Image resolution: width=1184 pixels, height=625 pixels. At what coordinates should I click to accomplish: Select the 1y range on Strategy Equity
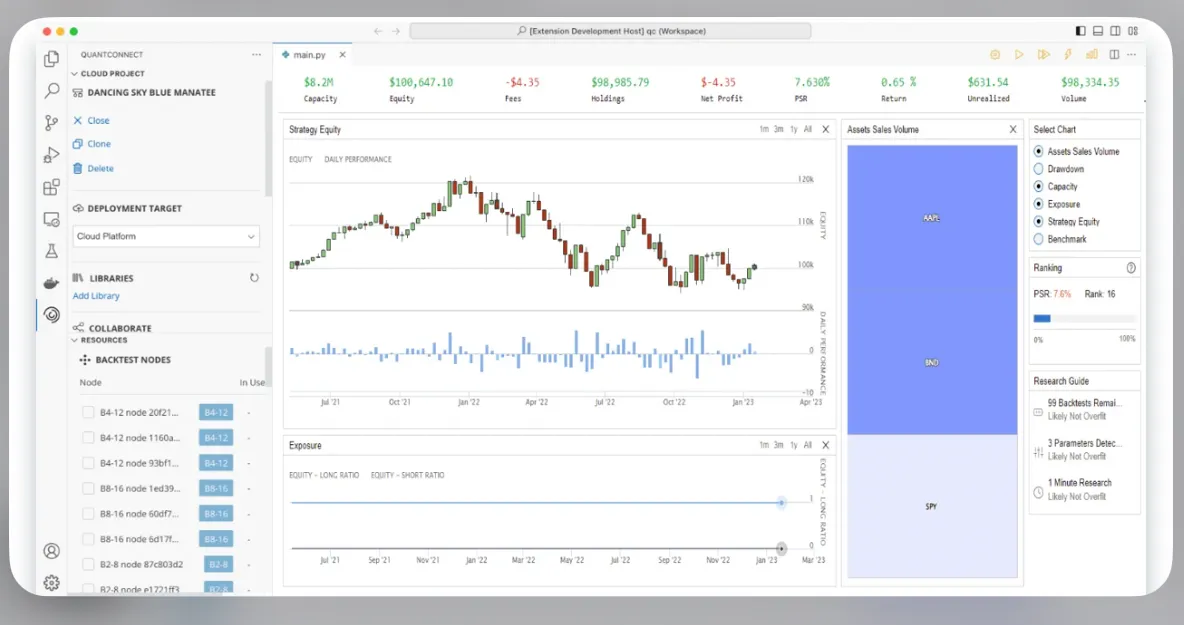pos(792,129)
